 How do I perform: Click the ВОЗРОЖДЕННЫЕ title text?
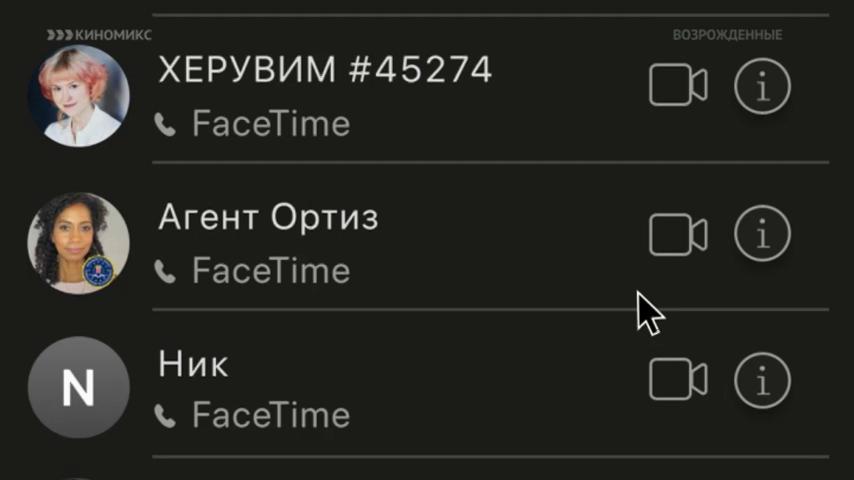tap(727, 35)
